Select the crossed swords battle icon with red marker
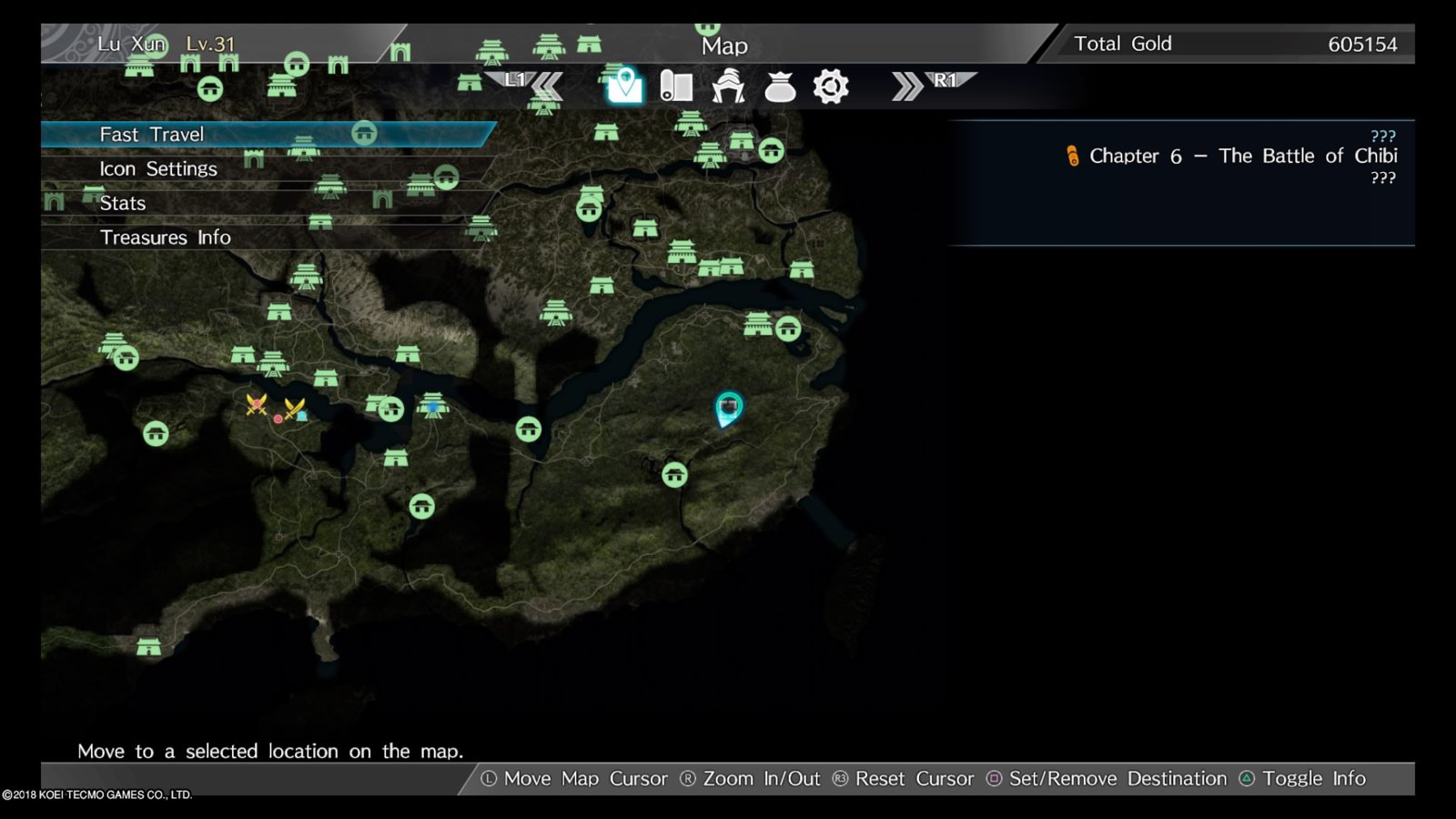 [x=257, y=404]
